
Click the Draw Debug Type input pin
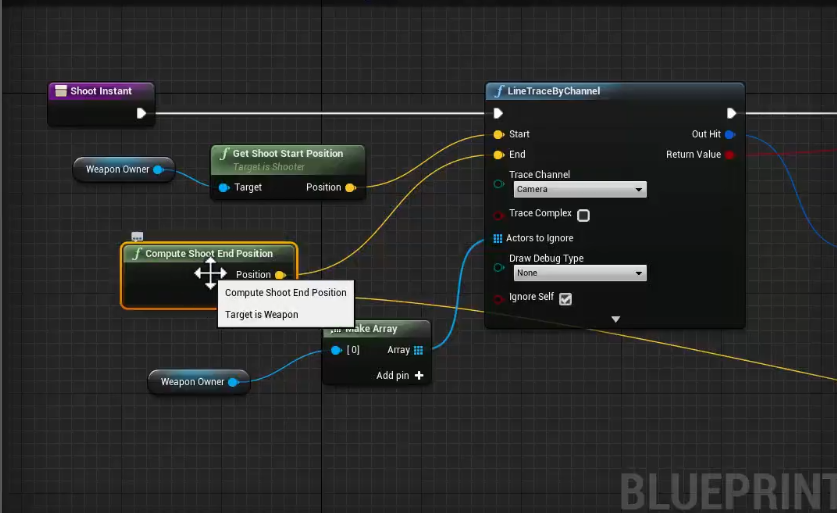coord(499,267)
